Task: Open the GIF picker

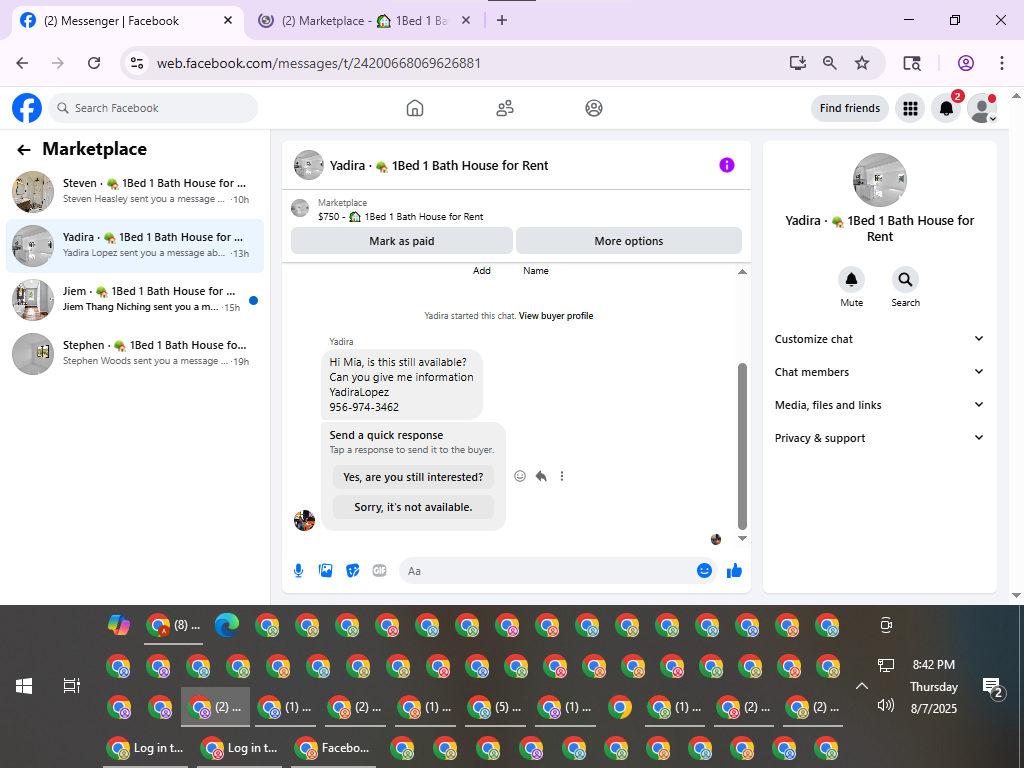Action: tap(379, 571)
